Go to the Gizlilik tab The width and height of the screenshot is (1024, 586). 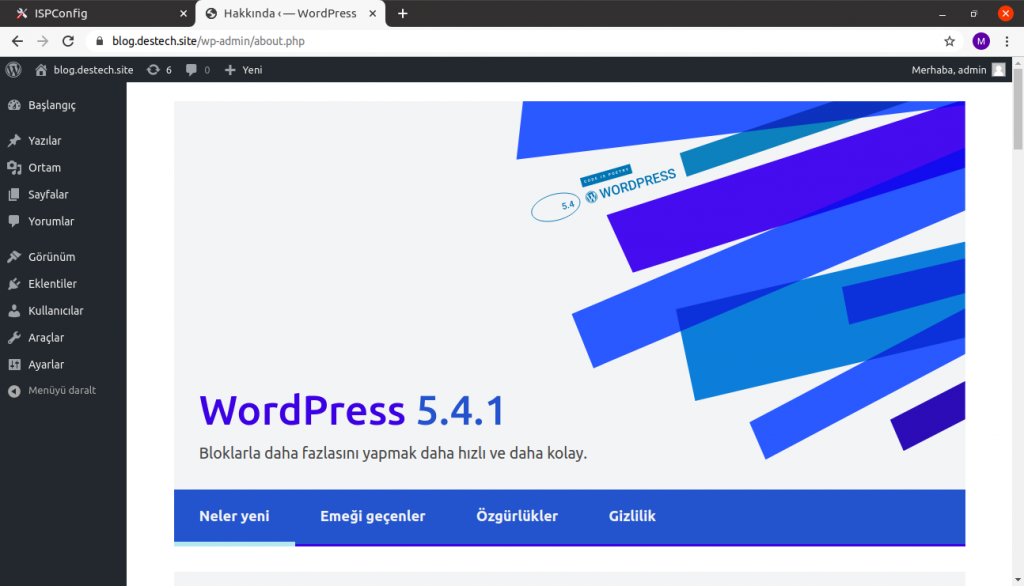click(632, 516)
